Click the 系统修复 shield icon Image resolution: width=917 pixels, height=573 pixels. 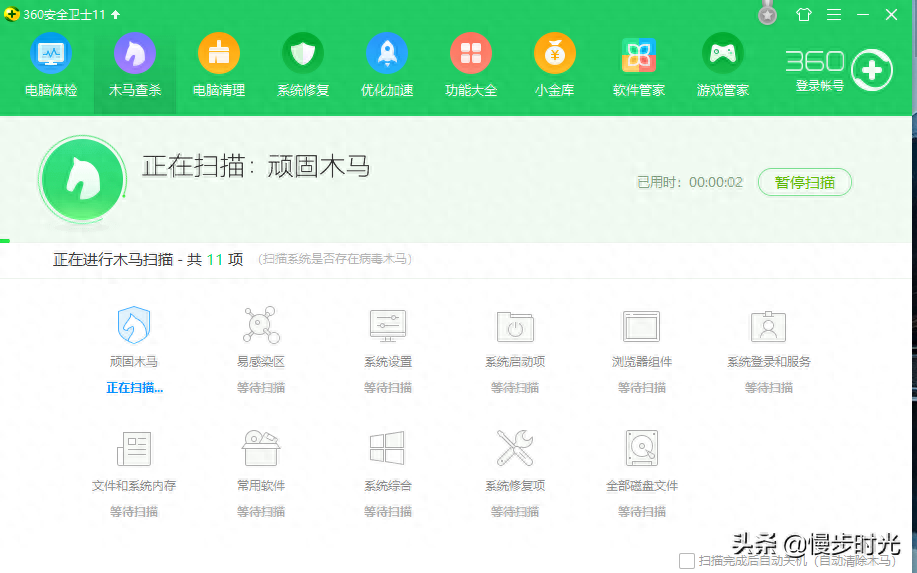pyautogui.click(x=302, y=53)
